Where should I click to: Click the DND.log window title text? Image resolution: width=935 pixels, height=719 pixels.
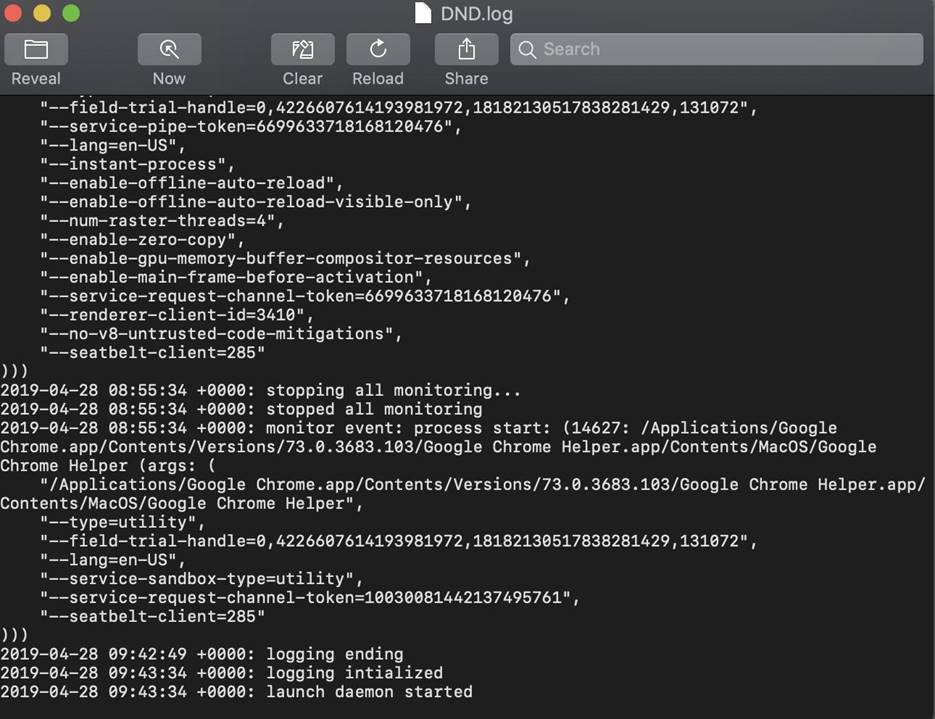pyautogui.click(x=476, y=14)
